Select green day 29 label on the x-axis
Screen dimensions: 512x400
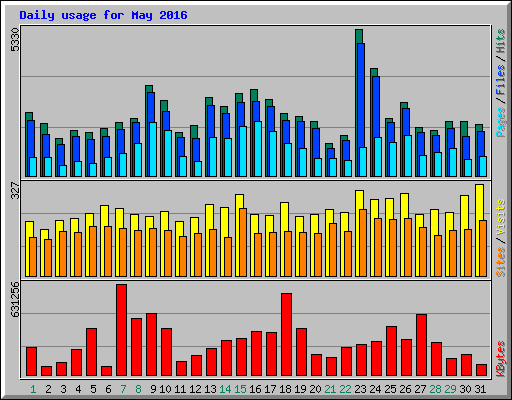tap(450, 389)
